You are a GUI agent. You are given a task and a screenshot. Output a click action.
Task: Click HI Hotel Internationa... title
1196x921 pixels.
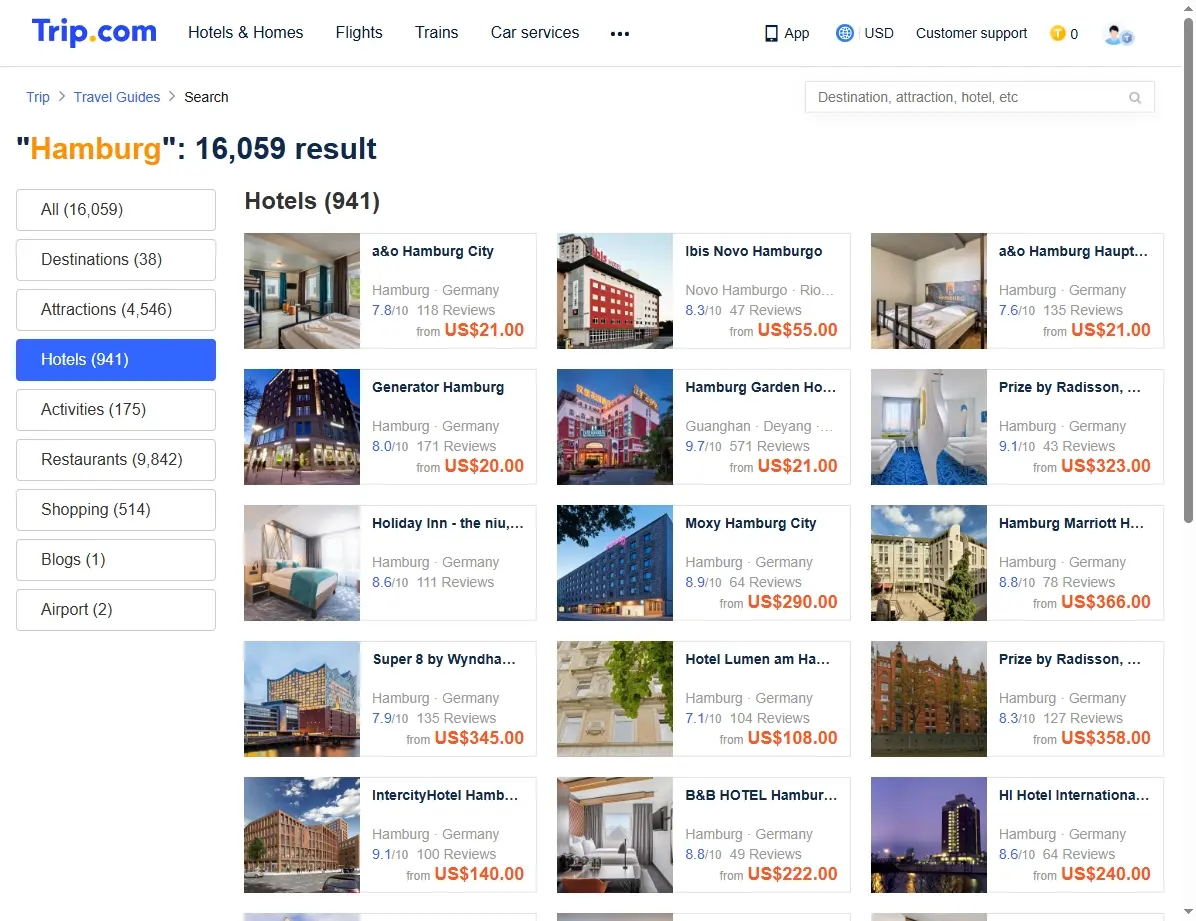pyautogui.click(x=1074, y=795)
